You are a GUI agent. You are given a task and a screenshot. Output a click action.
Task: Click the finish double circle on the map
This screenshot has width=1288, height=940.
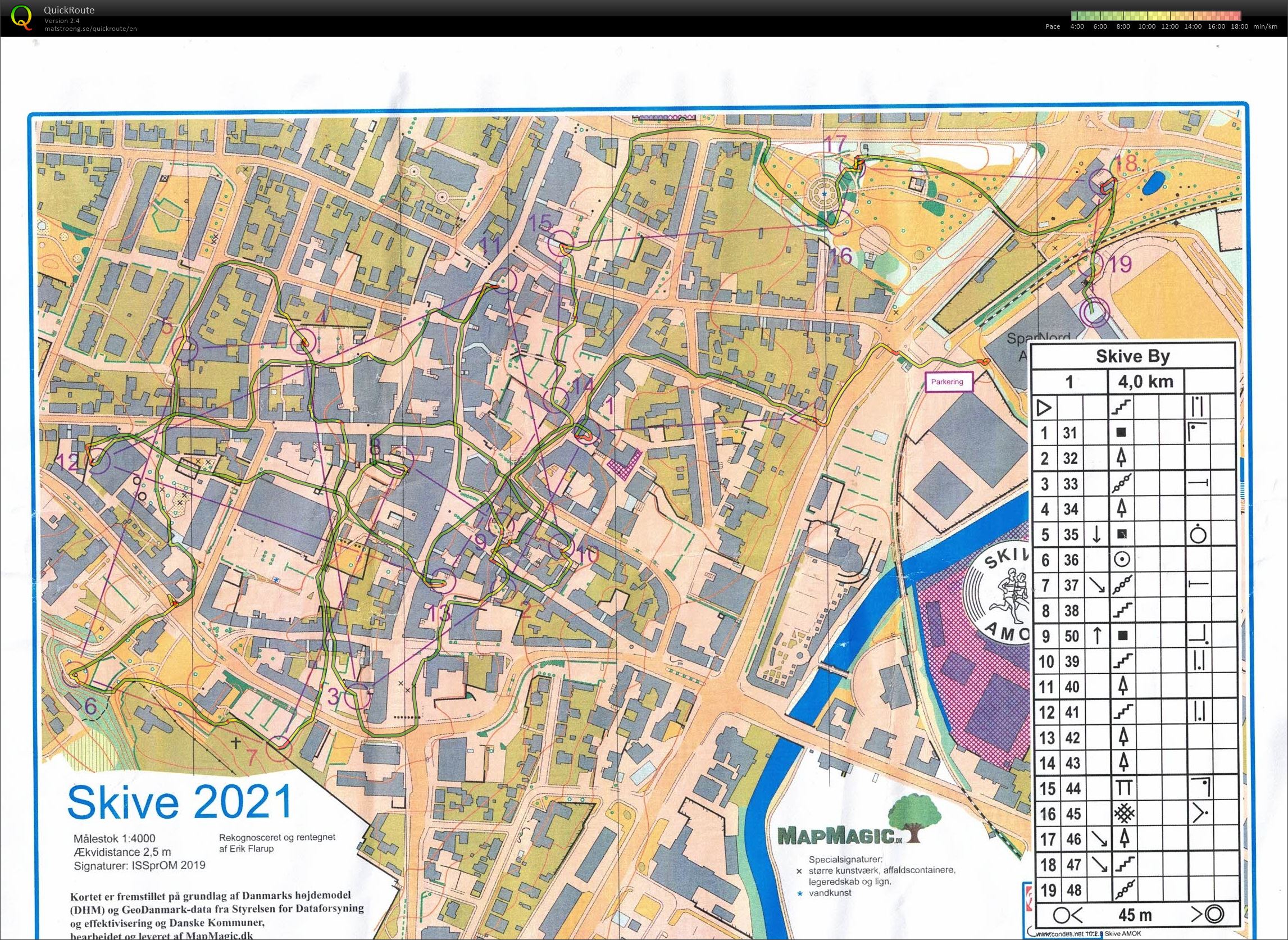pyautogui.click(x=1095, y=313)
